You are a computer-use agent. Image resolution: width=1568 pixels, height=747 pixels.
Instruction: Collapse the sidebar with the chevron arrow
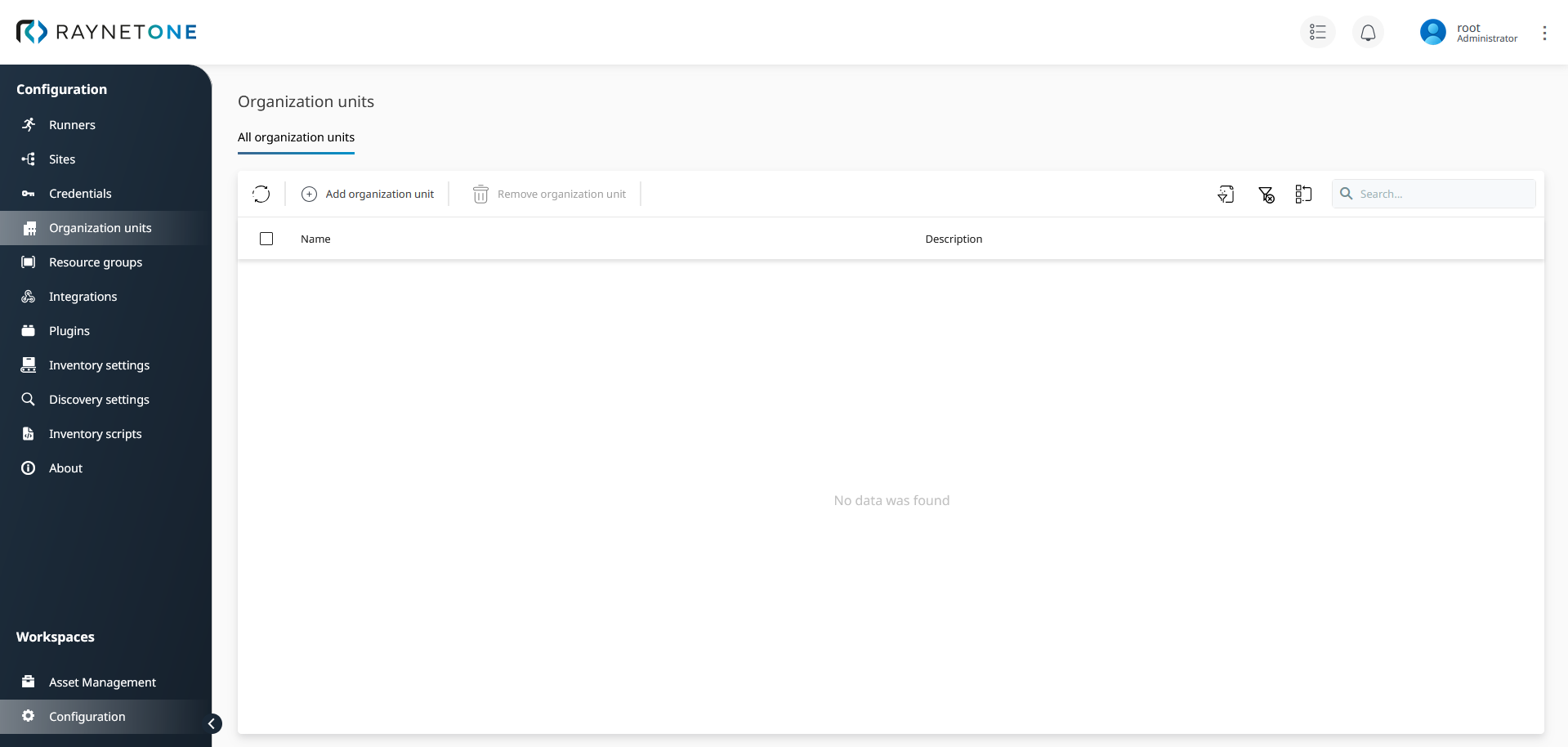click(x=212, y=723)
